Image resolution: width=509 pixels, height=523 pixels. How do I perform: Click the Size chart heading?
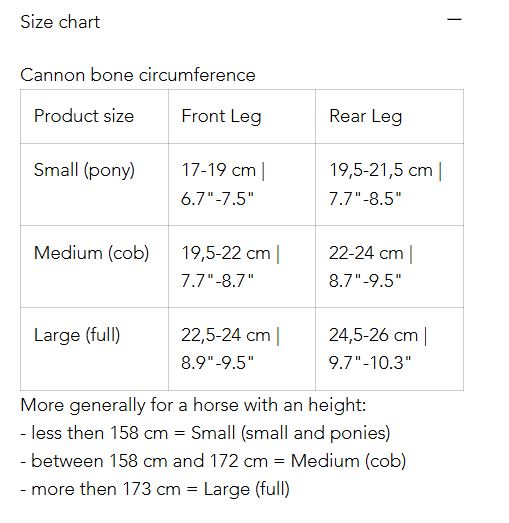coord(60,22)
